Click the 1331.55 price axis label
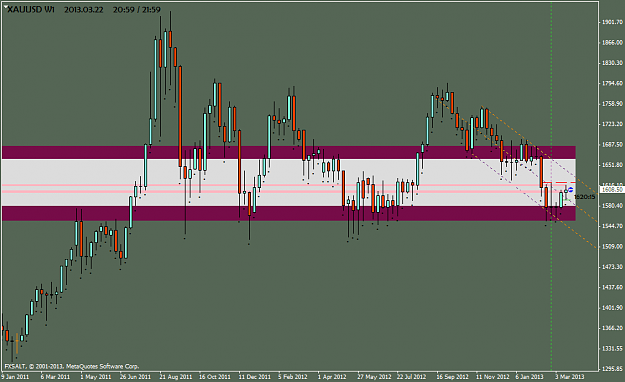This screenshot has width=625, height=382. click(612, 349)
